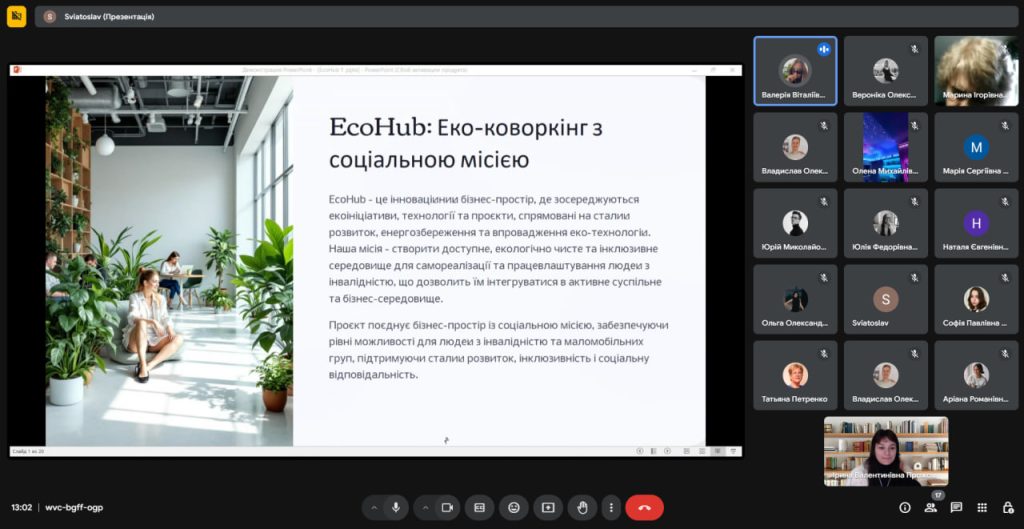Raise hand in the meeting
The width and height of the screenshot is (1024, 529).
(x=581, y=507)
